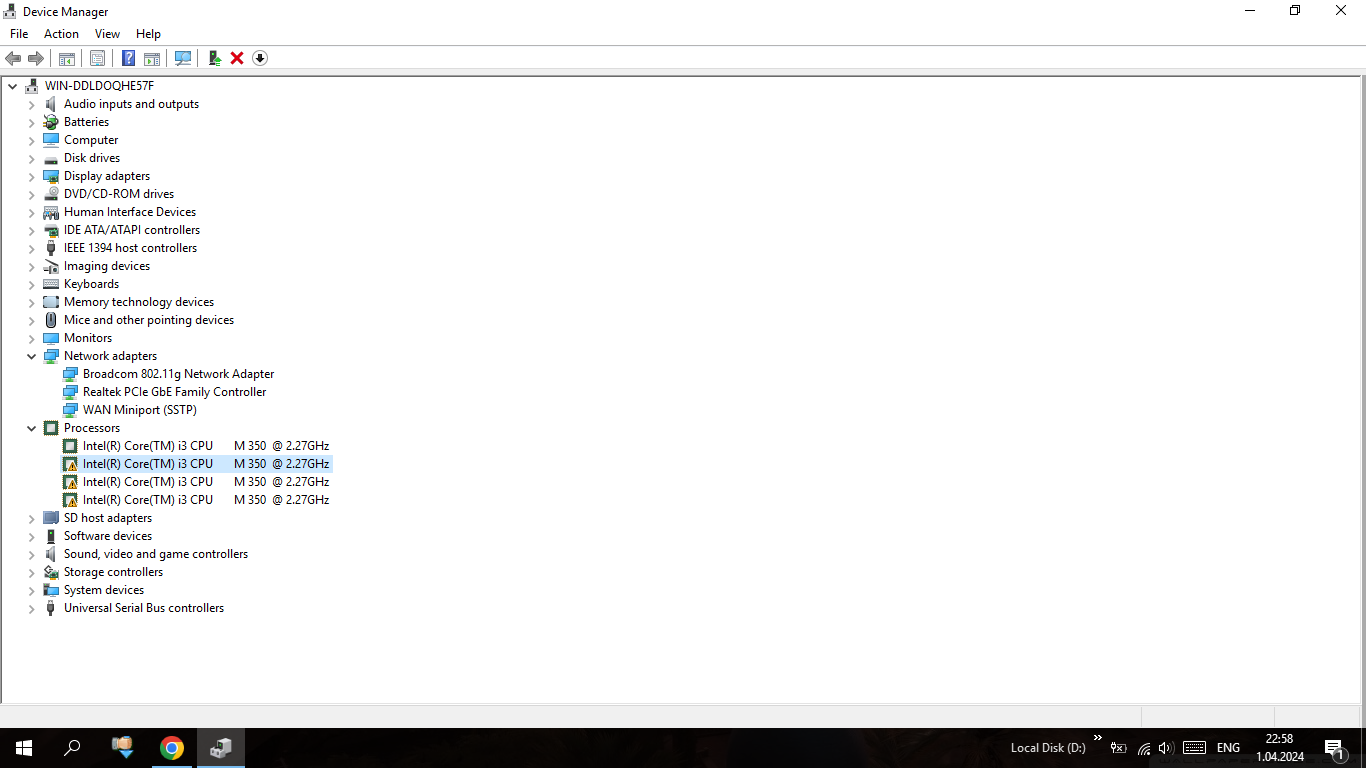
Task: Click the Keyboards category icon
Action: [51, 284]
